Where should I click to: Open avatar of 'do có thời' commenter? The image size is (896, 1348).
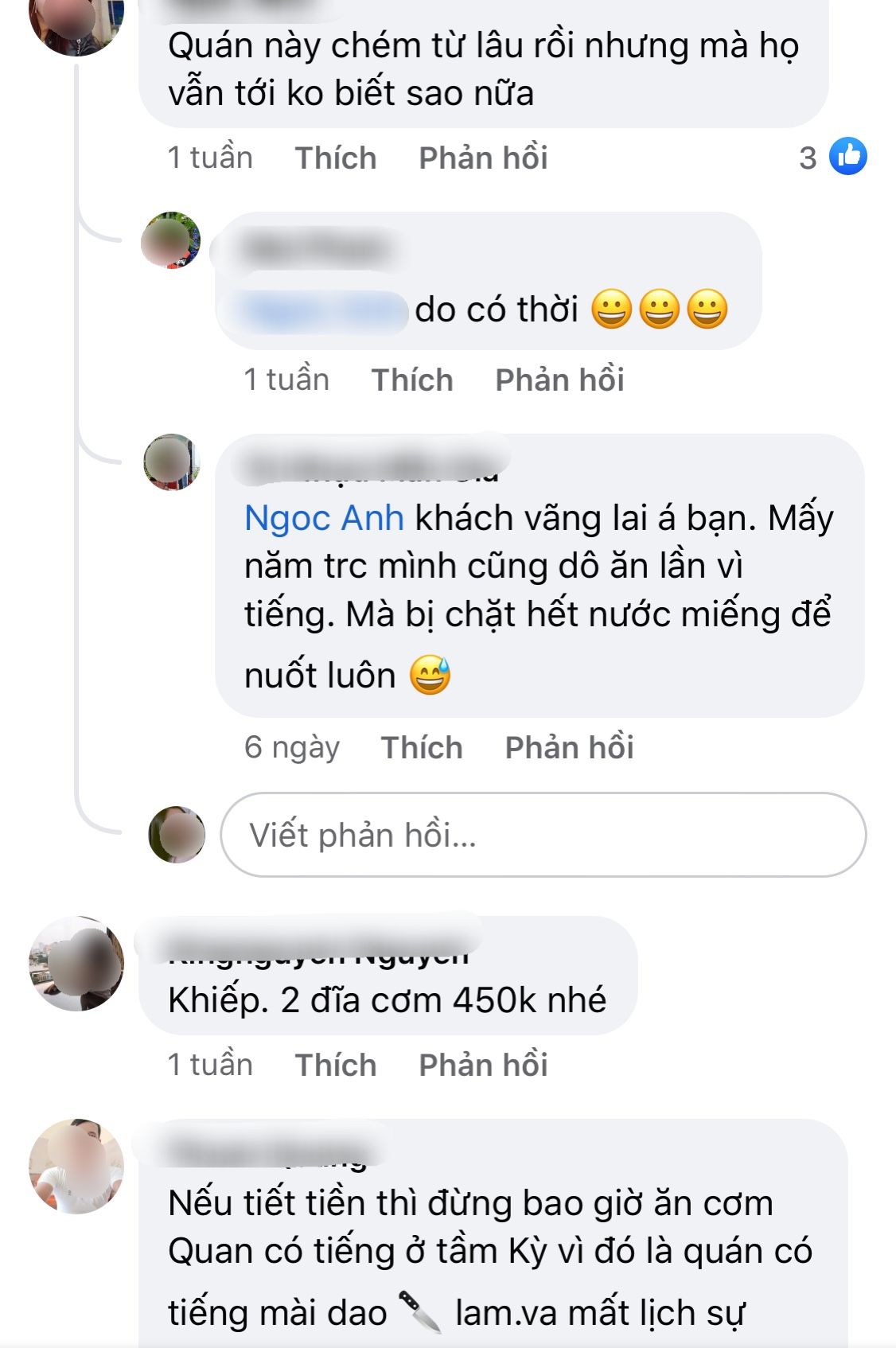[x=170, y=240]
